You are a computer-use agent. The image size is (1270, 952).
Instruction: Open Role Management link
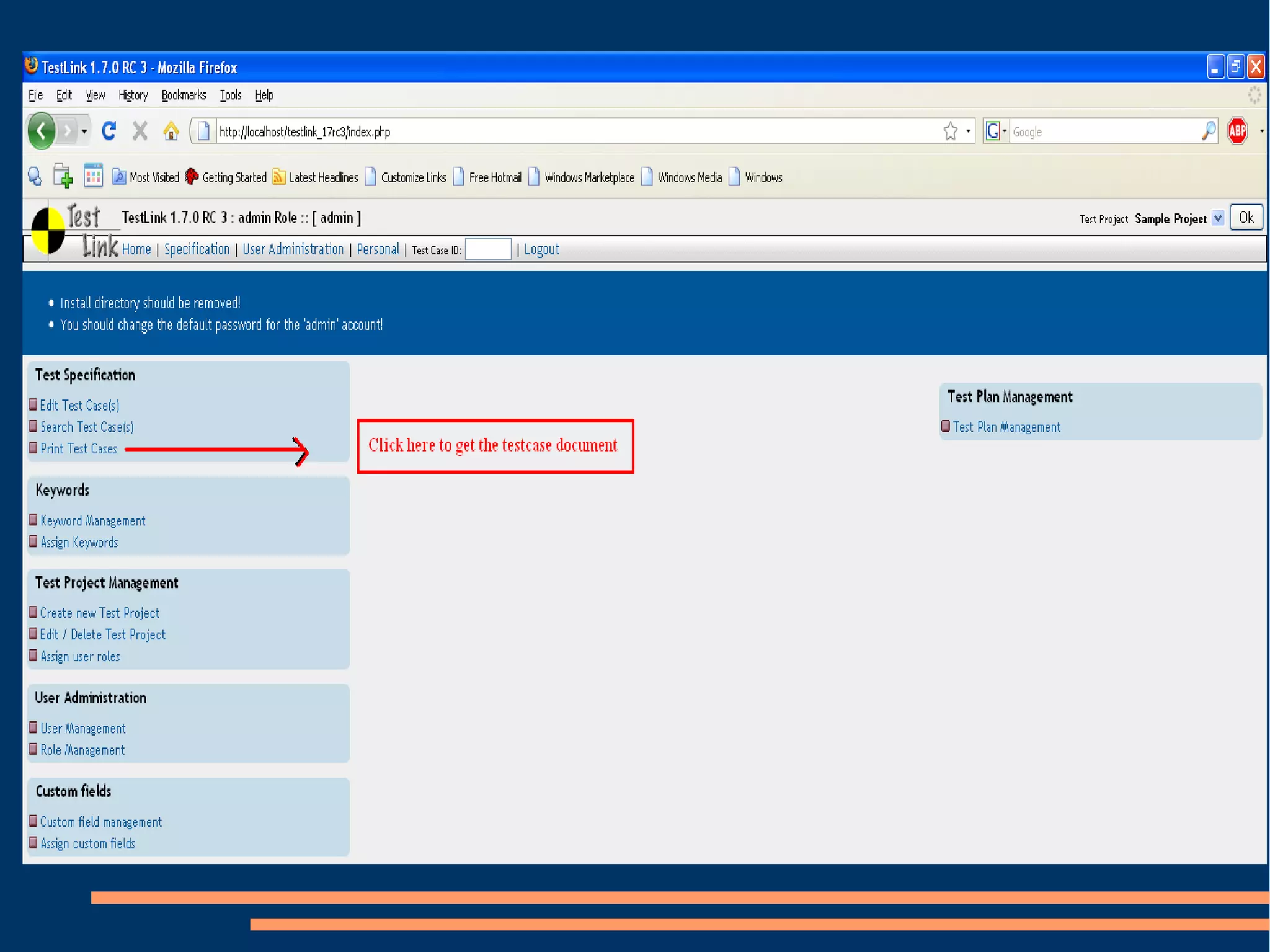(82, 750)
